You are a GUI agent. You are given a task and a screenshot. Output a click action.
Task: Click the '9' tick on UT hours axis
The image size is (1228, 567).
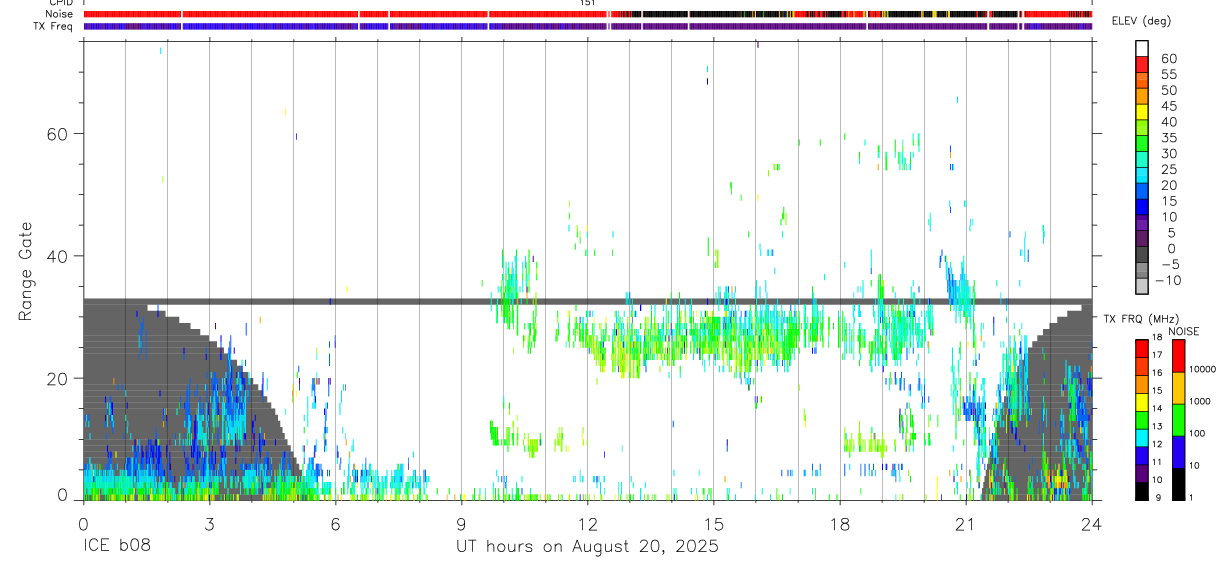click(x=461, y=523)
